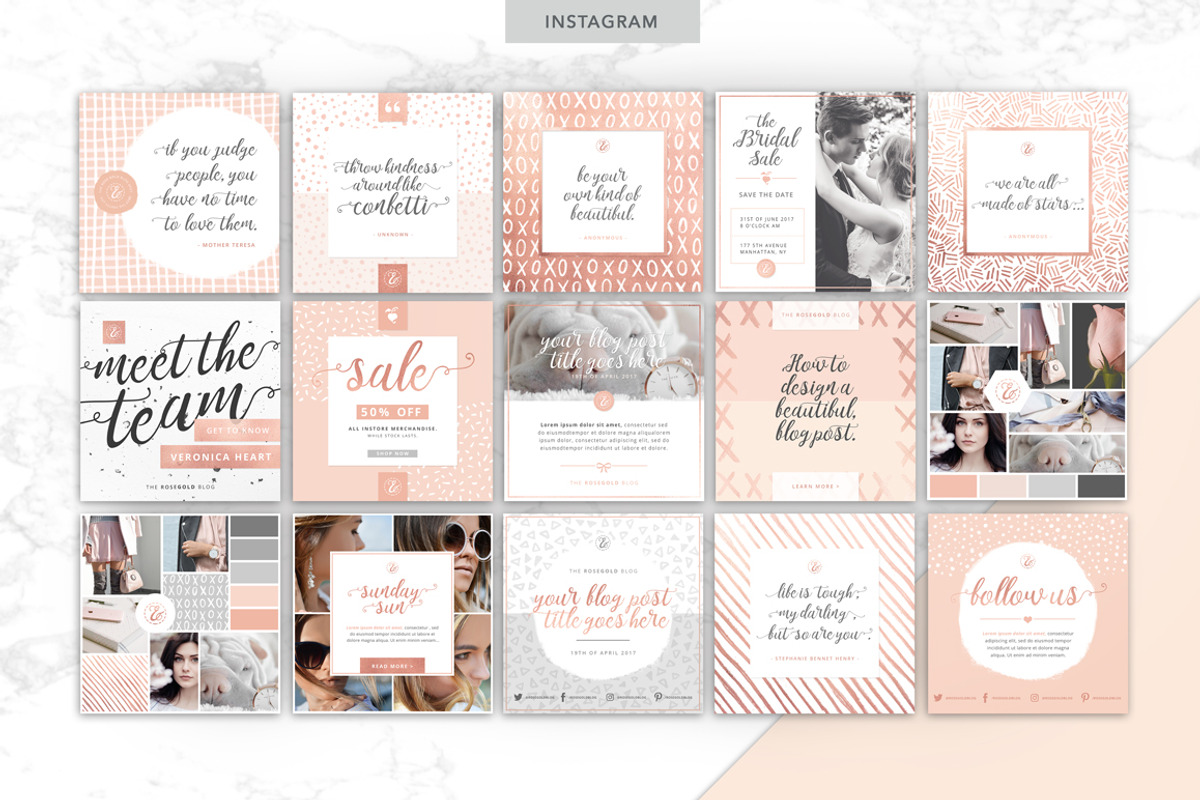Click the round logo on the Bridal Sale card

(x=766, y=267)
